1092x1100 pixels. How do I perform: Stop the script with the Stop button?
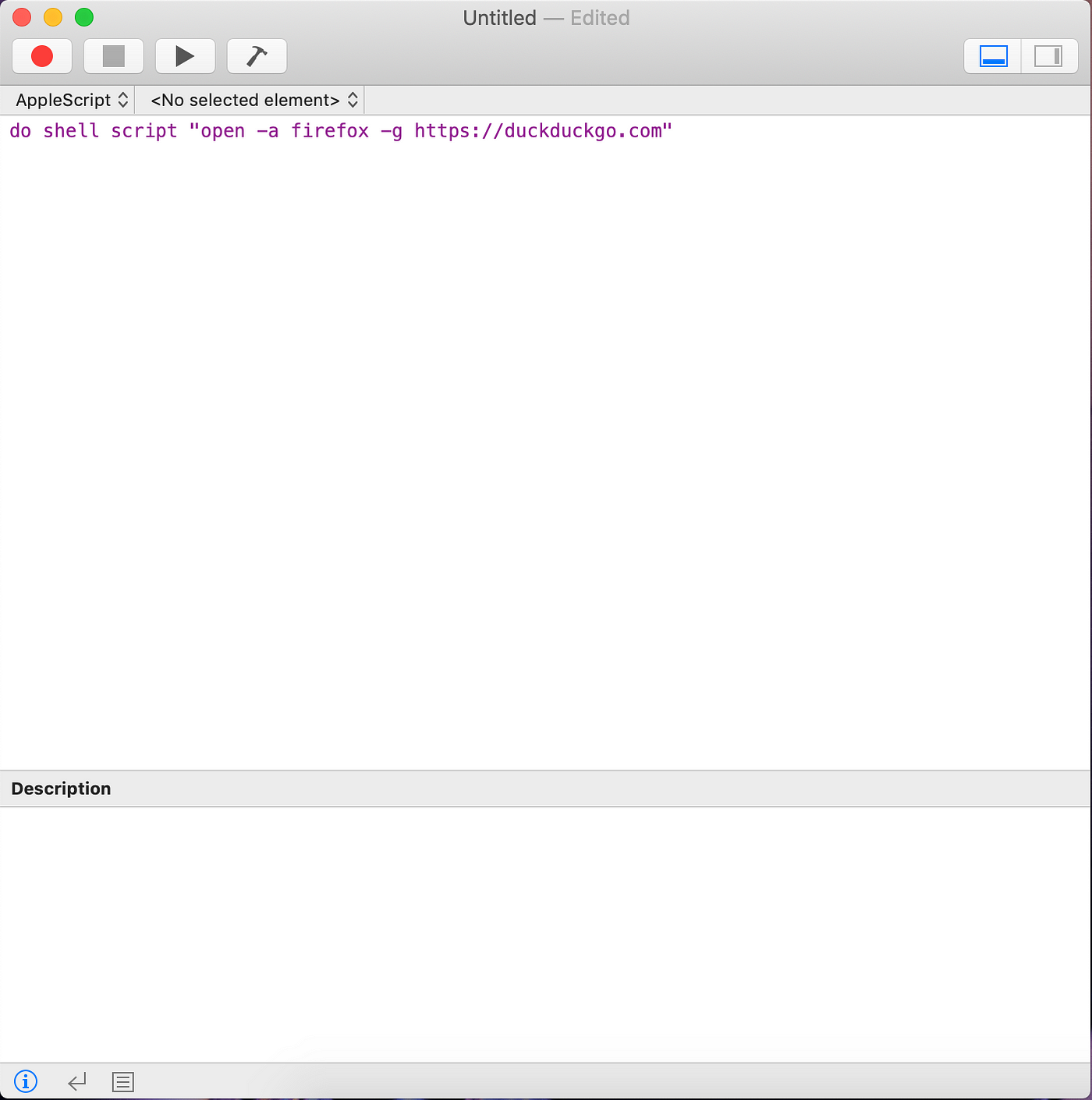114,56
